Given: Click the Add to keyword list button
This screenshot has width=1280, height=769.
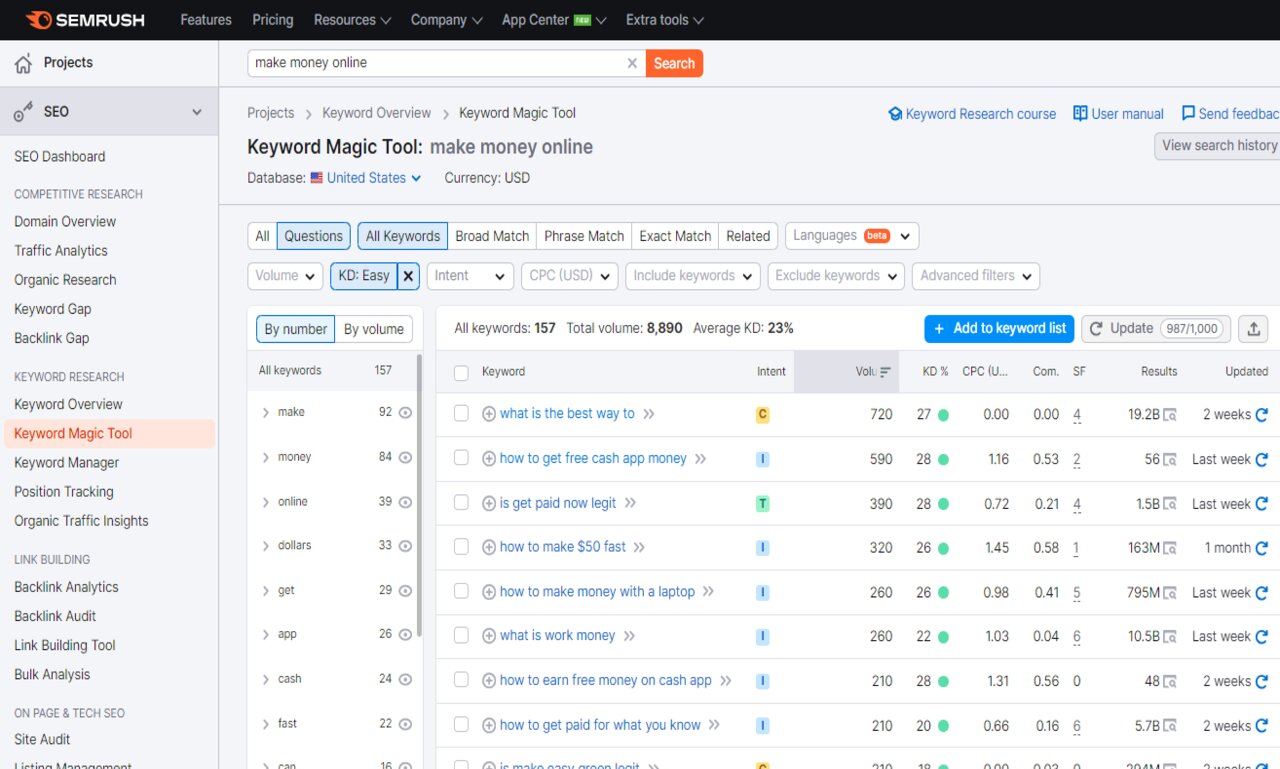Looking at the screenshot, I should [998, 328].
